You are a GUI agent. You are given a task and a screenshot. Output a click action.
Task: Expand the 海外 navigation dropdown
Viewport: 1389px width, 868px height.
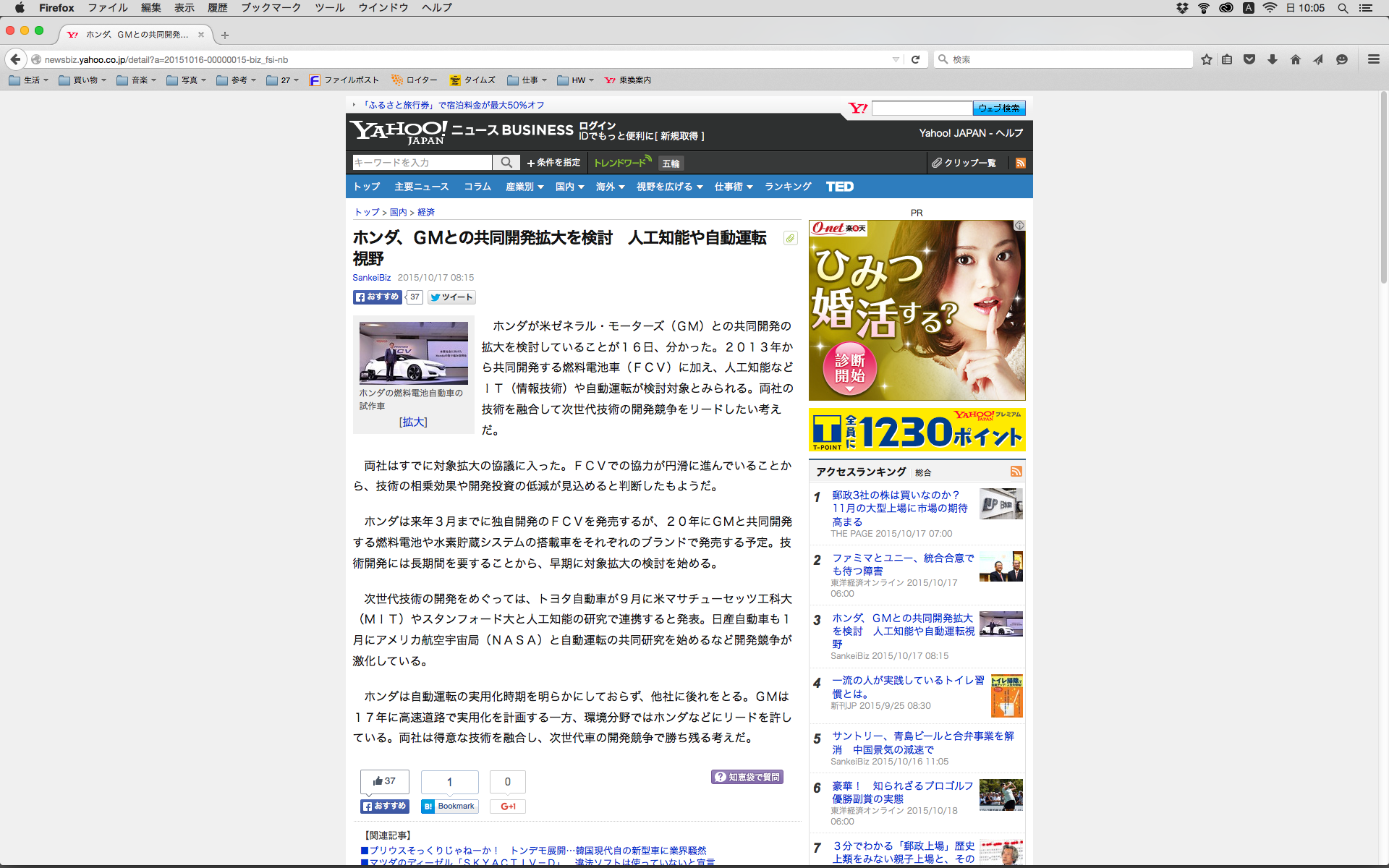coord(610,187)
